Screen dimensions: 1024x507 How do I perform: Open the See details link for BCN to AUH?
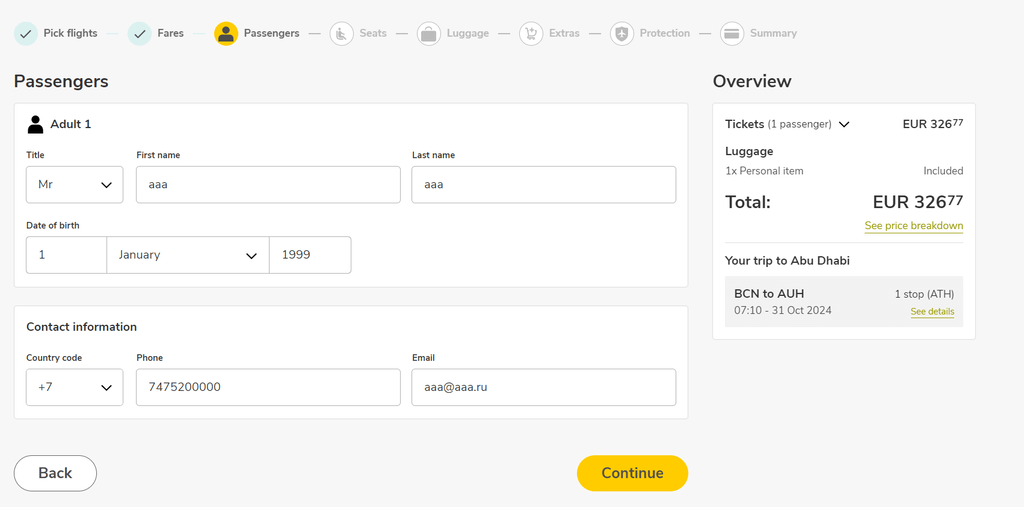[x=933, y=312]
